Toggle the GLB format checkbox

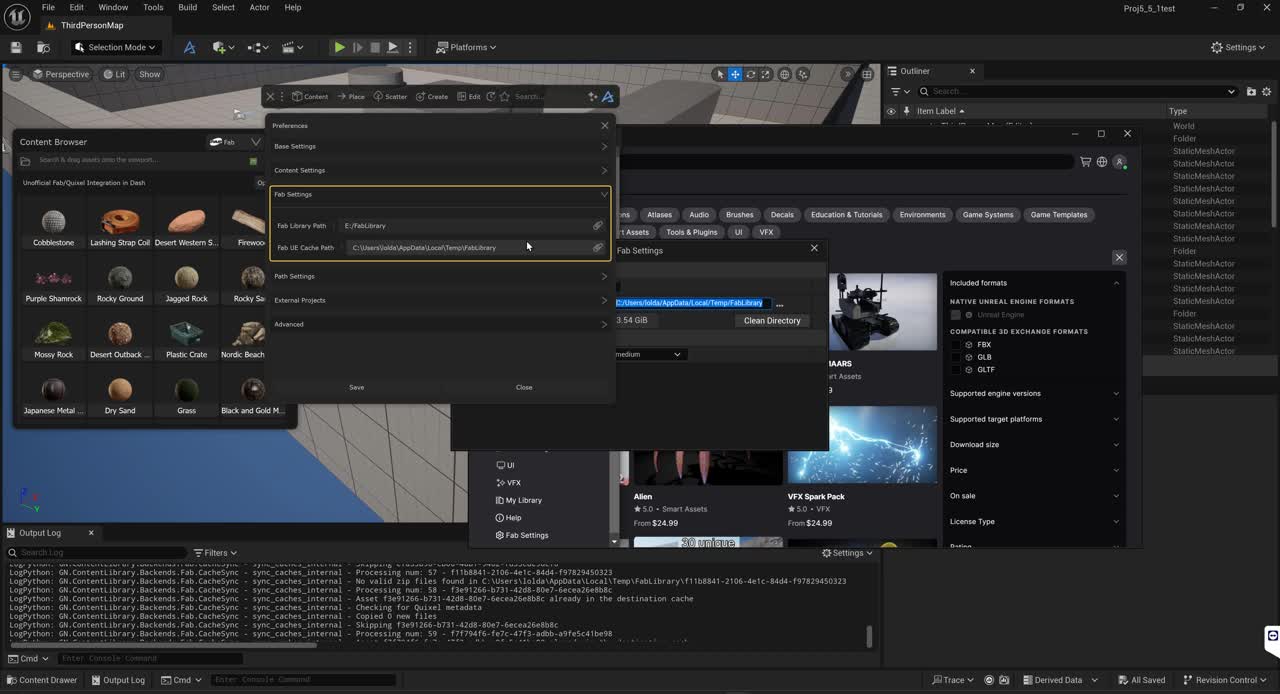956,357
